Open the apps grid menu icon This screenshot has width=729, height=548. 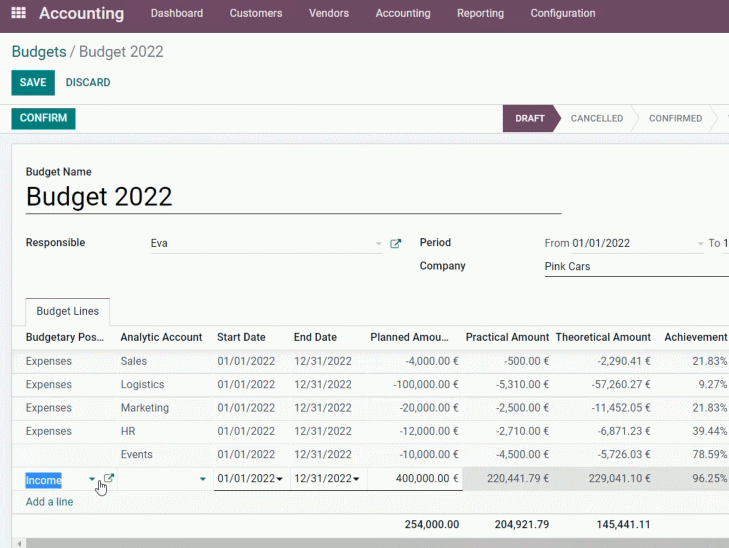[x=18, y=13]
